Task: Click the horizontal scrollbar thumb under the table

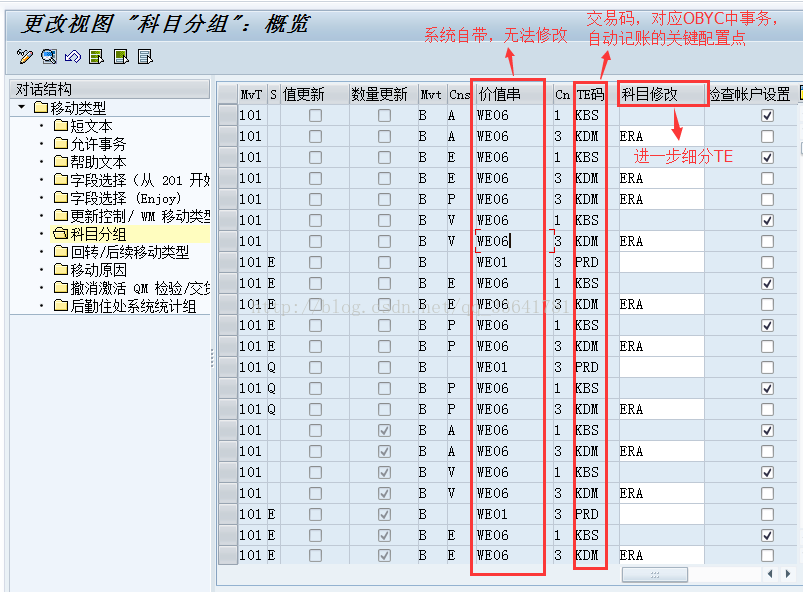Action: tap(654, 575)
